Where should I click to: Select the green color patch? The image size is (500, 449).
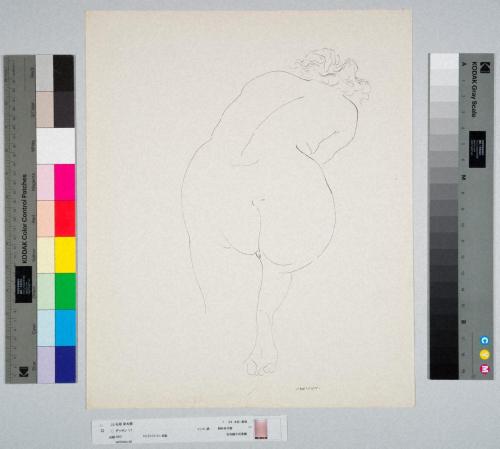pos(65,291)
